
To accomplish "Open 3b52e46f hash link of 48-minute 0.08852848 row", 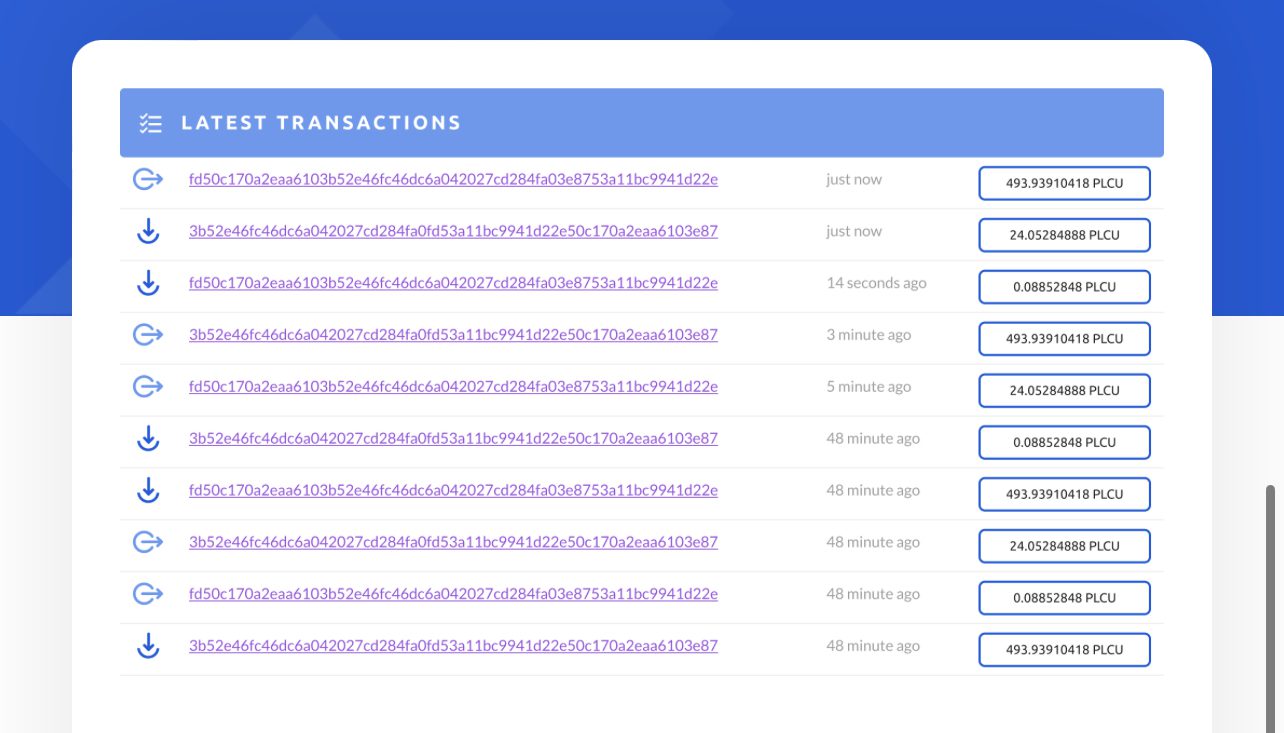I will coord(453,439).
